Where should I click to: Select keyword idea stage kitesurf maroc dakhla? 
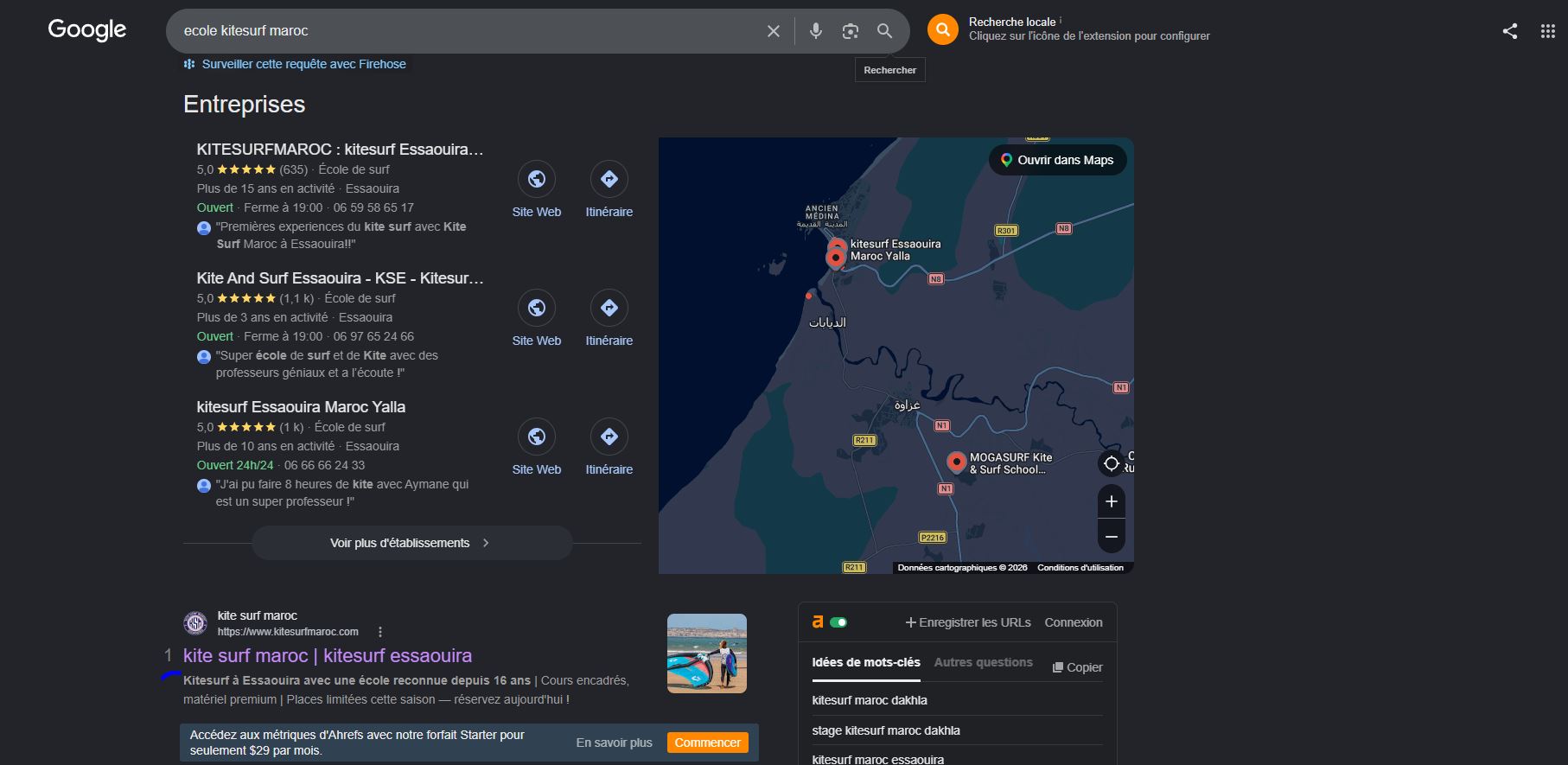886,730
